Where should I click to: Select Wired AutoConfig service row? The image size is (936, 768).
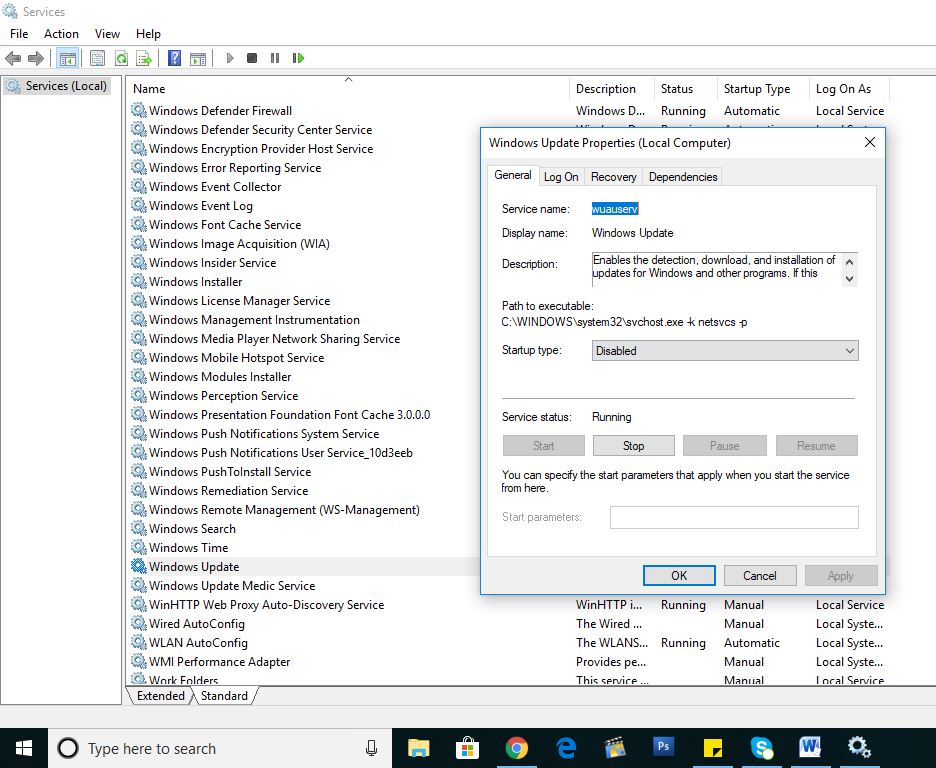tap(197, 624)
